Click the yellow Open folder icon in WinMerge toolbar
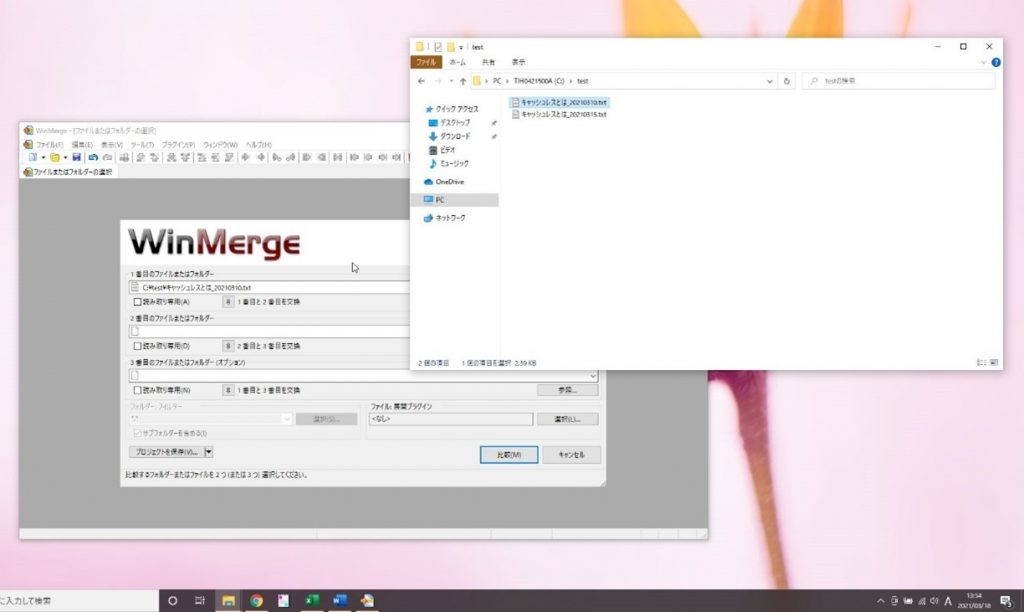This screenshot has height=612, width=1024. tap(55, 157)
